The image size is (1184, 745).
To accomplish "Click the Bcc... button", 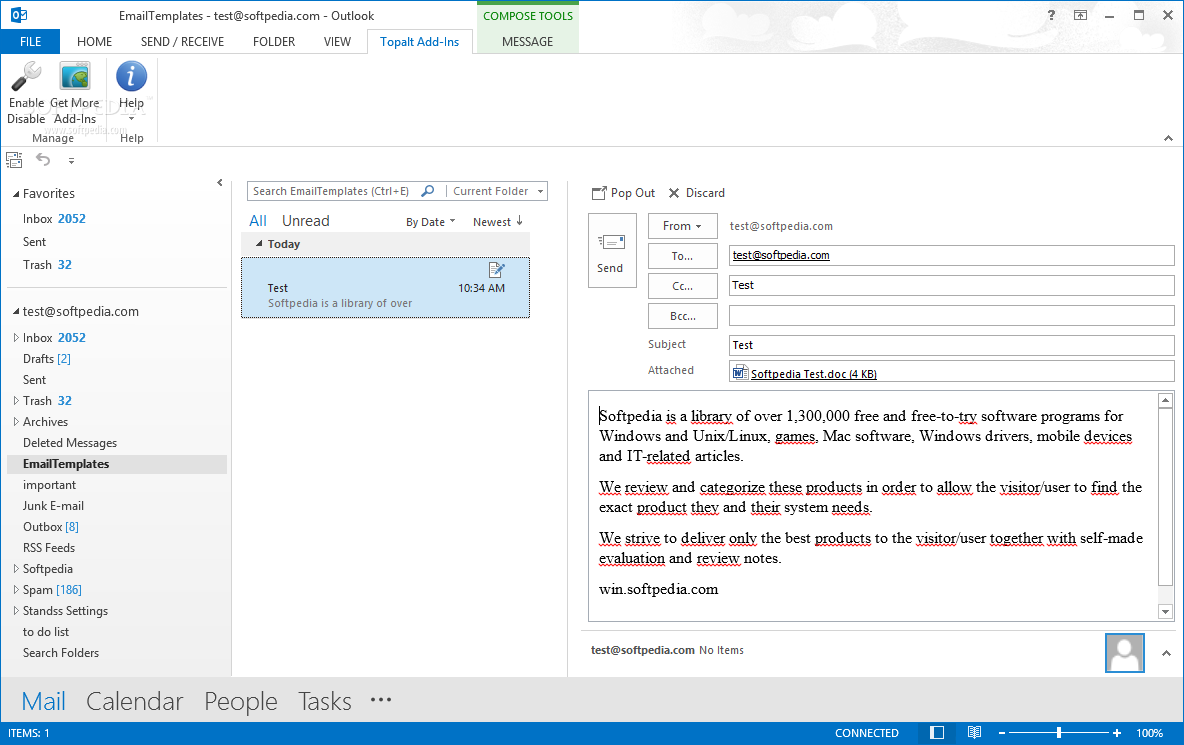I will pos(683,316).
